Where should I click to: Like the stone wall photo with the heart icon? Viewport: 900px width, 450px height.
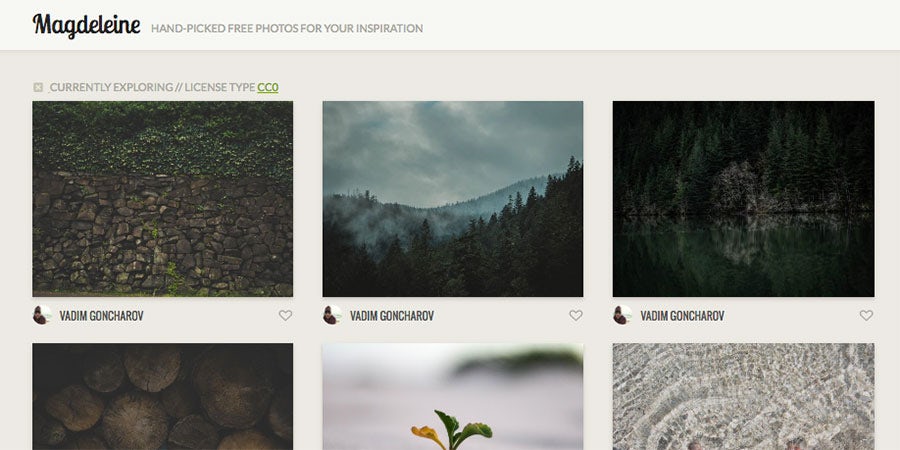(285, 315)
